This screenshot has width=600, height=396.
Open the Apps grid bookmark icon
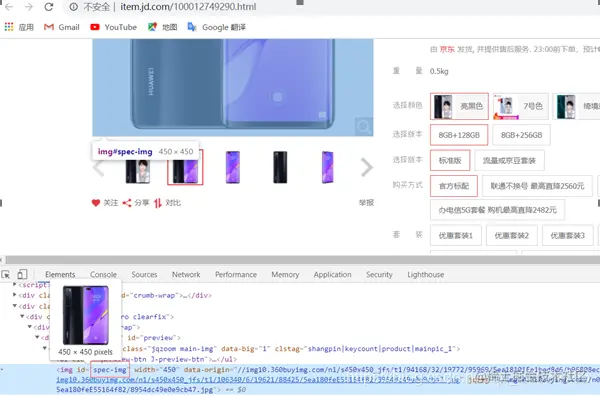(x=9, y=27)
